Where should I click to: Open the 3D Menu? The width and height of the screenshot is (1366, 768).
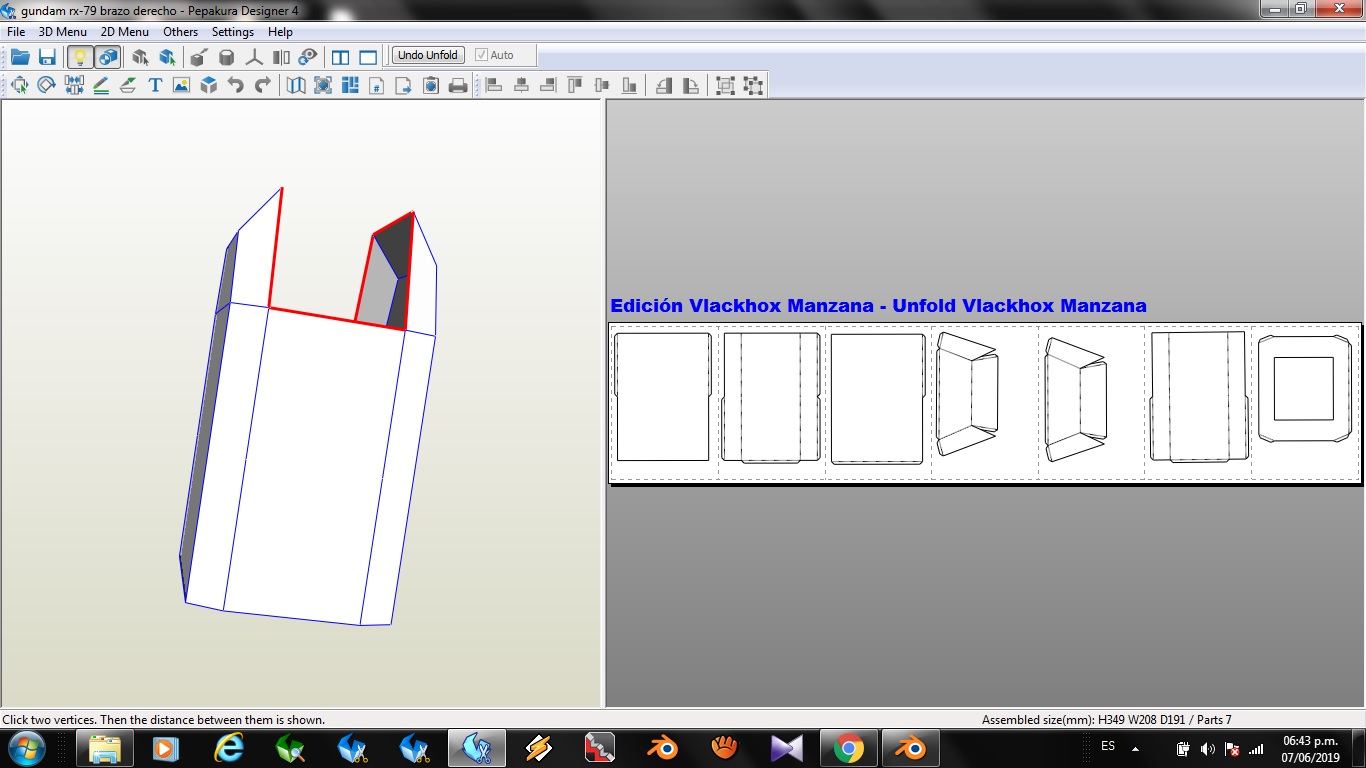point(62,32)
